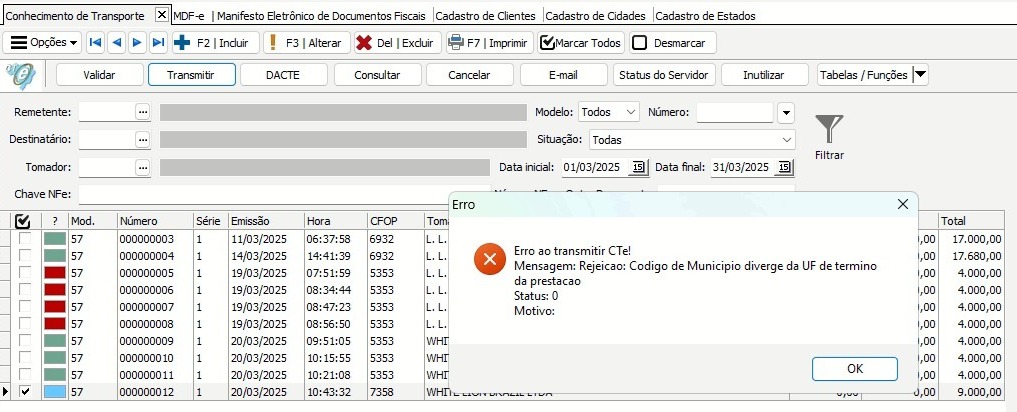Screen dimensions: 1017x412
Task: Click Remetente lookup ellipsis button
Action: tap(142, 112)
